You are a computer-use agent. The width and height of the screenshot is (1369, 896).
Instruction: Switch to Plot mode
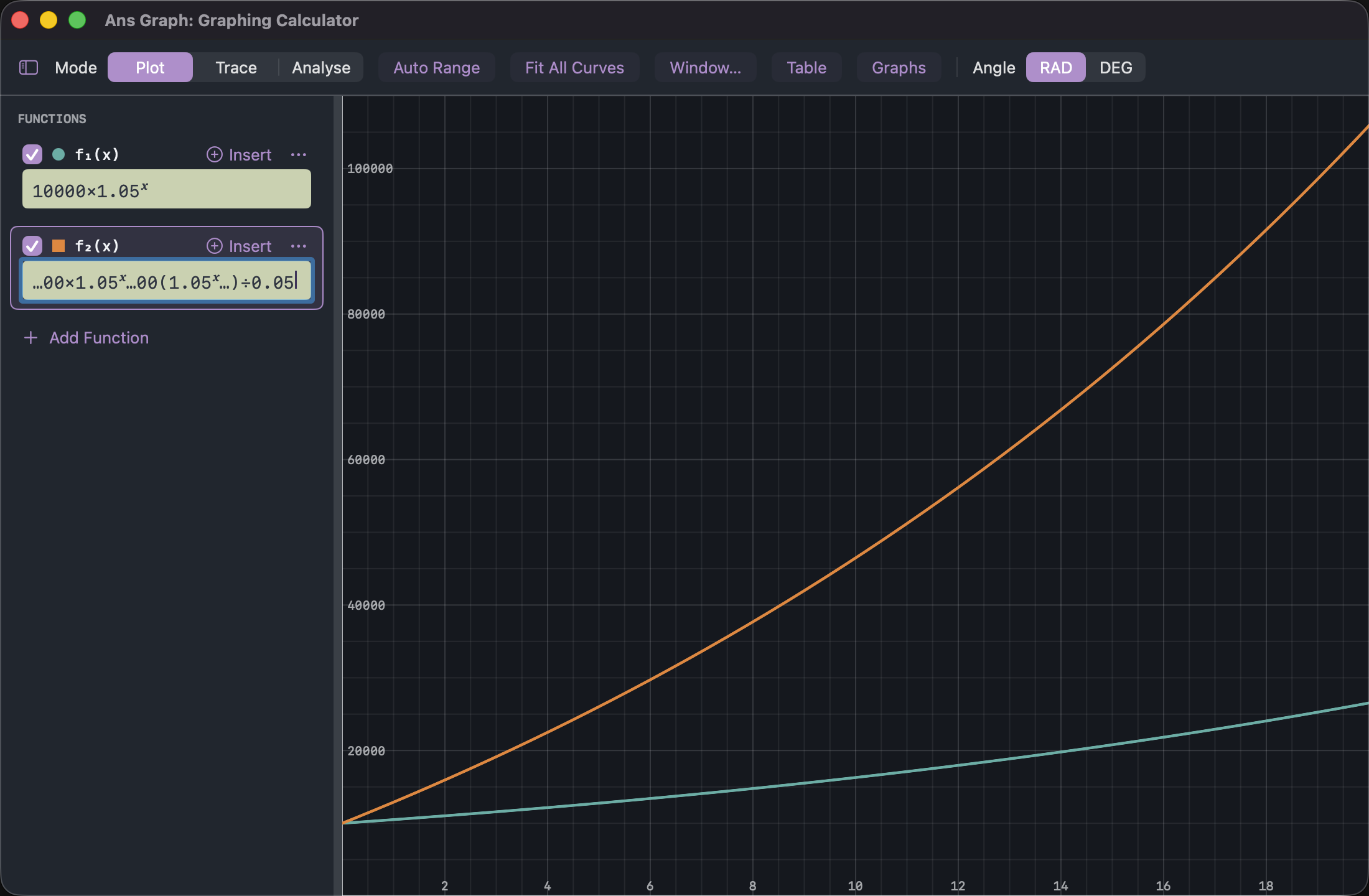click(150, 67)
